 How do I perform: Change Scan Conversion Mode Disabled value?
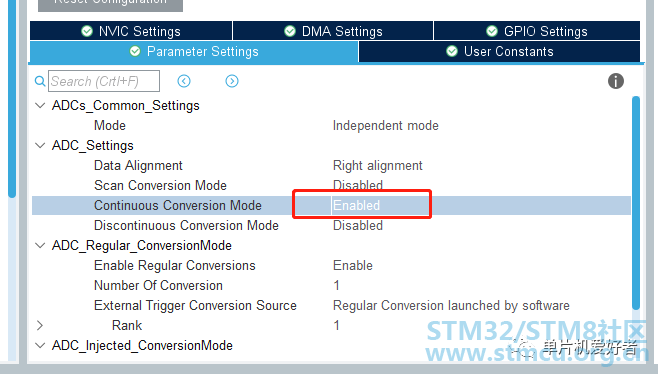[x=358, y=185]
